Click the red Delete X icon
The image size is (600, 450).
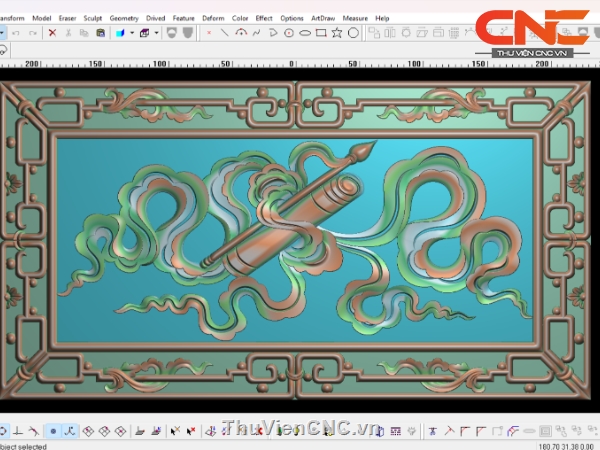pos(52,33)
